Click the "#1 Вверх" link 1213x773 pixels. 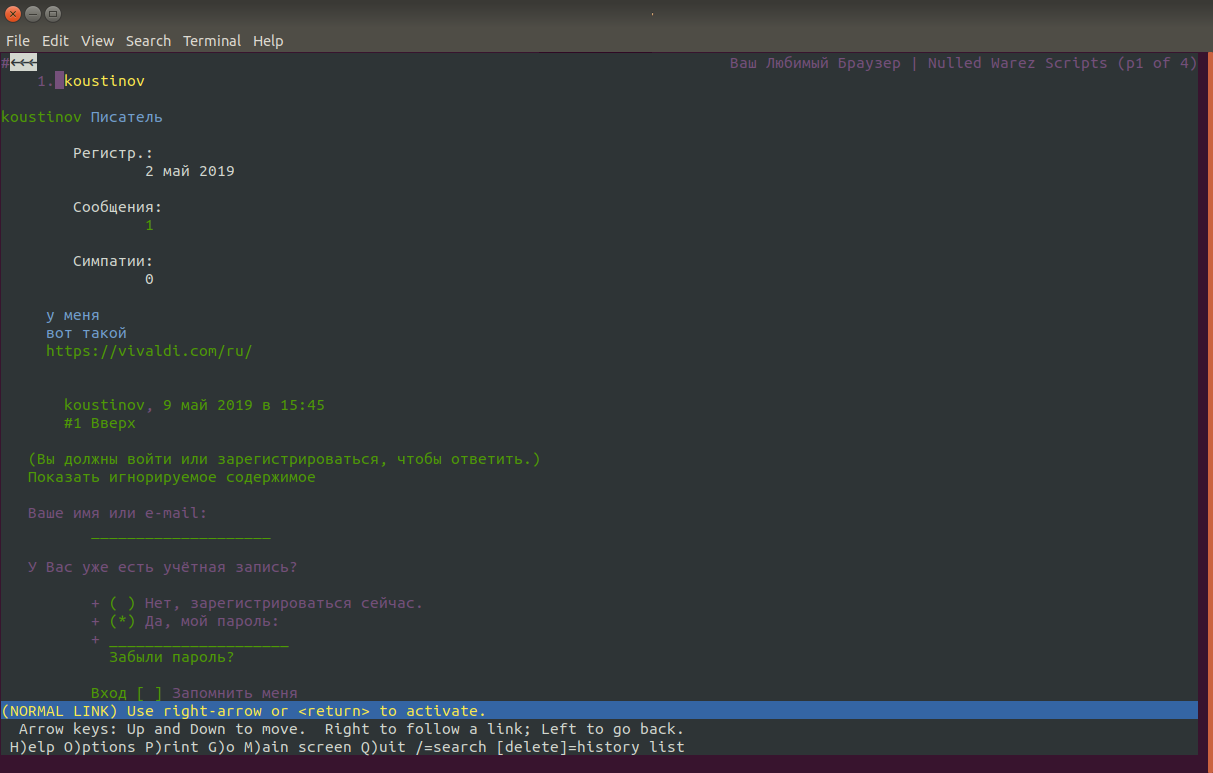[x=100, y=423]
